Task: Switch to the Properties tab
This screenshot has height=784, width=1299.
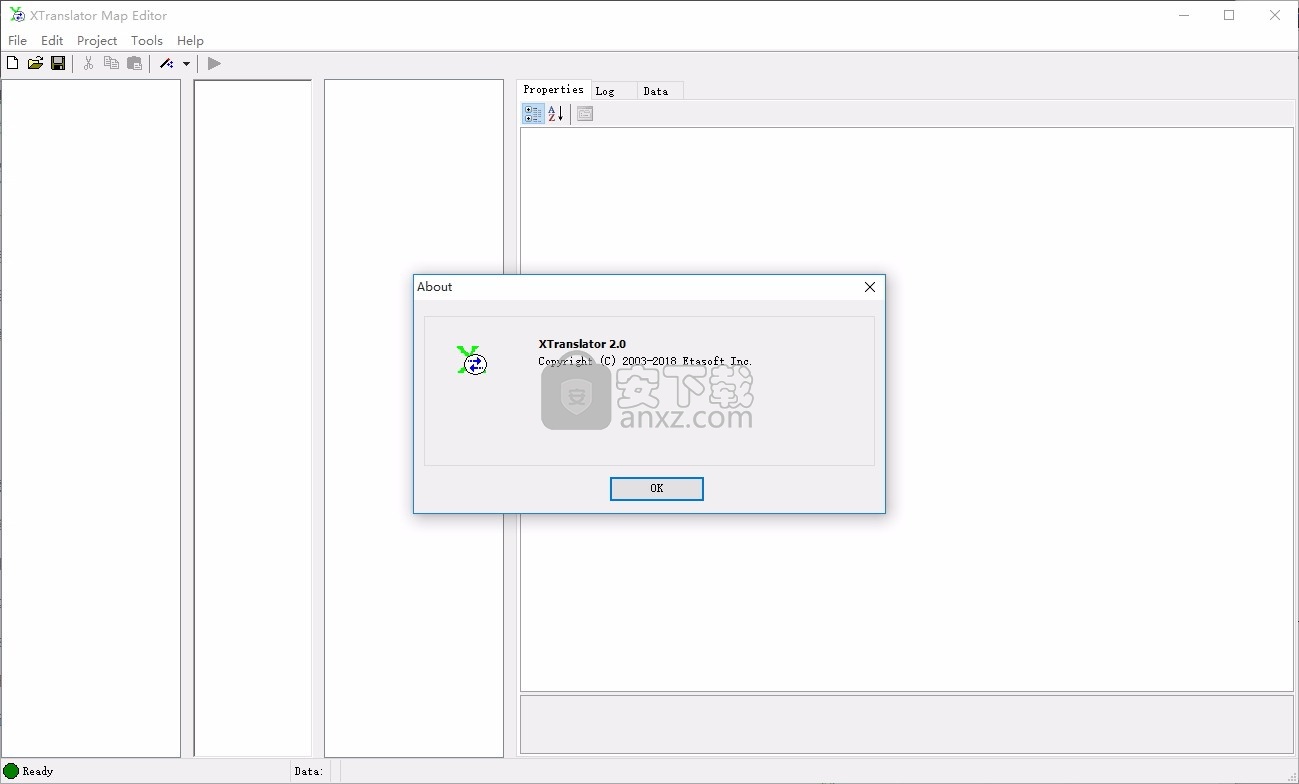Action: [x=553, y=89]
